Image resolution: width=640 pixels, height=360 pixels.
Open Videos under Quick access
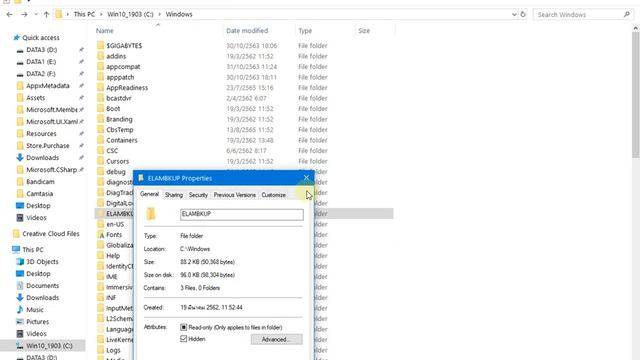(36, 218)
